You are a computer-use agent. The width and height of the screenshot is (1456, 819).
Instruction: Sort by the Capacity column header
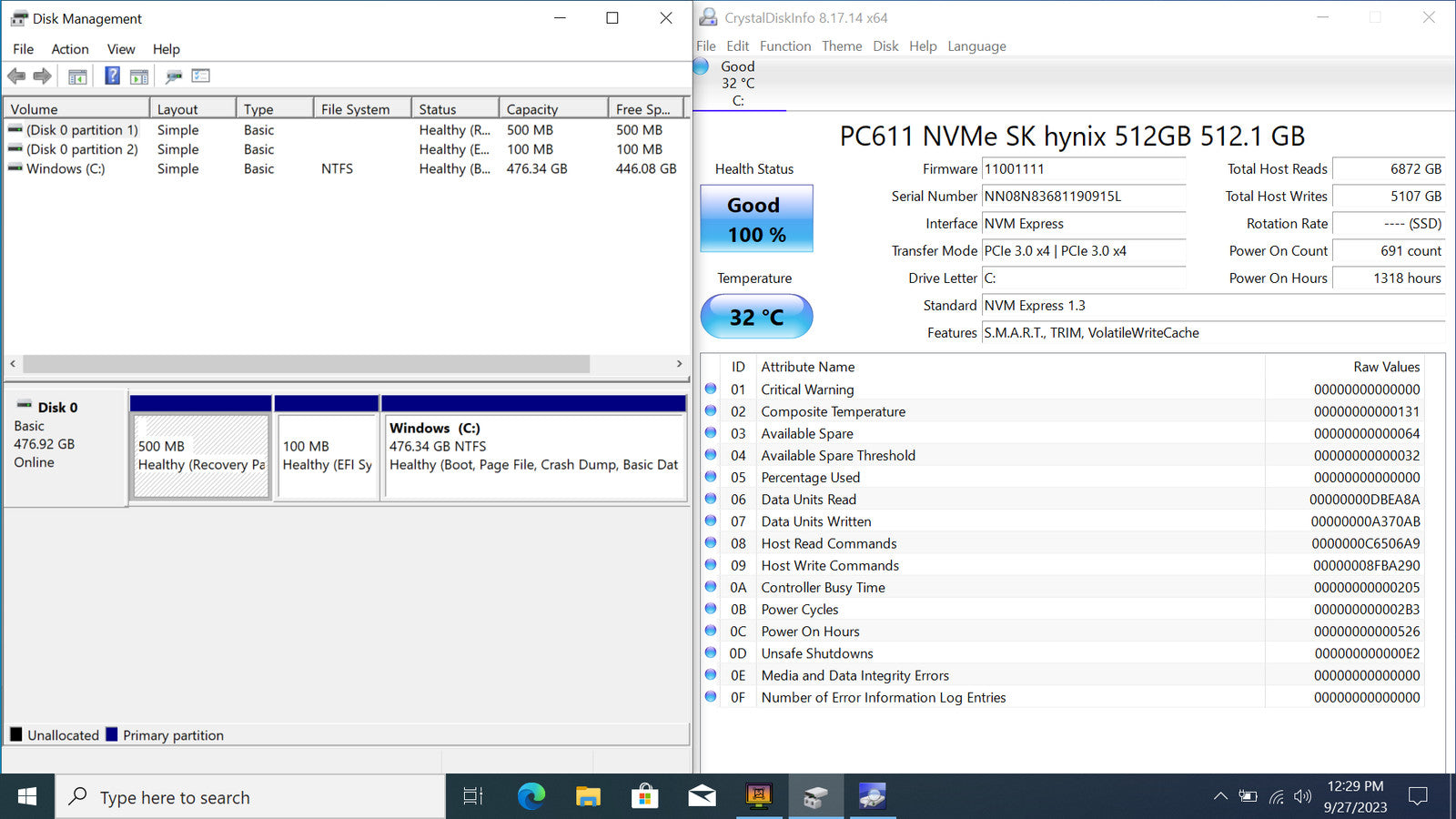pyautogui.click(x=553, y=108)
